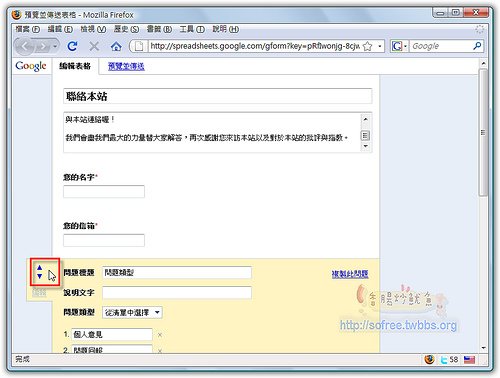The height and width of the screenshot is (378, 500).
Task: Click the 說明文字 text field
Action: pos(177,292)
